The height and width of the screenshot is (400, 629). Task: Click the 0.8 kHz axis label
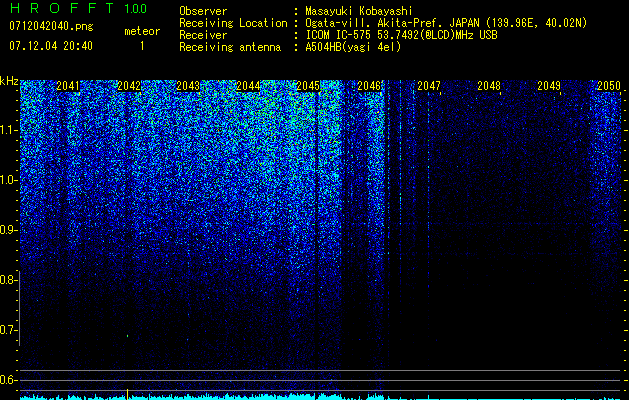[x=8, y=280]
